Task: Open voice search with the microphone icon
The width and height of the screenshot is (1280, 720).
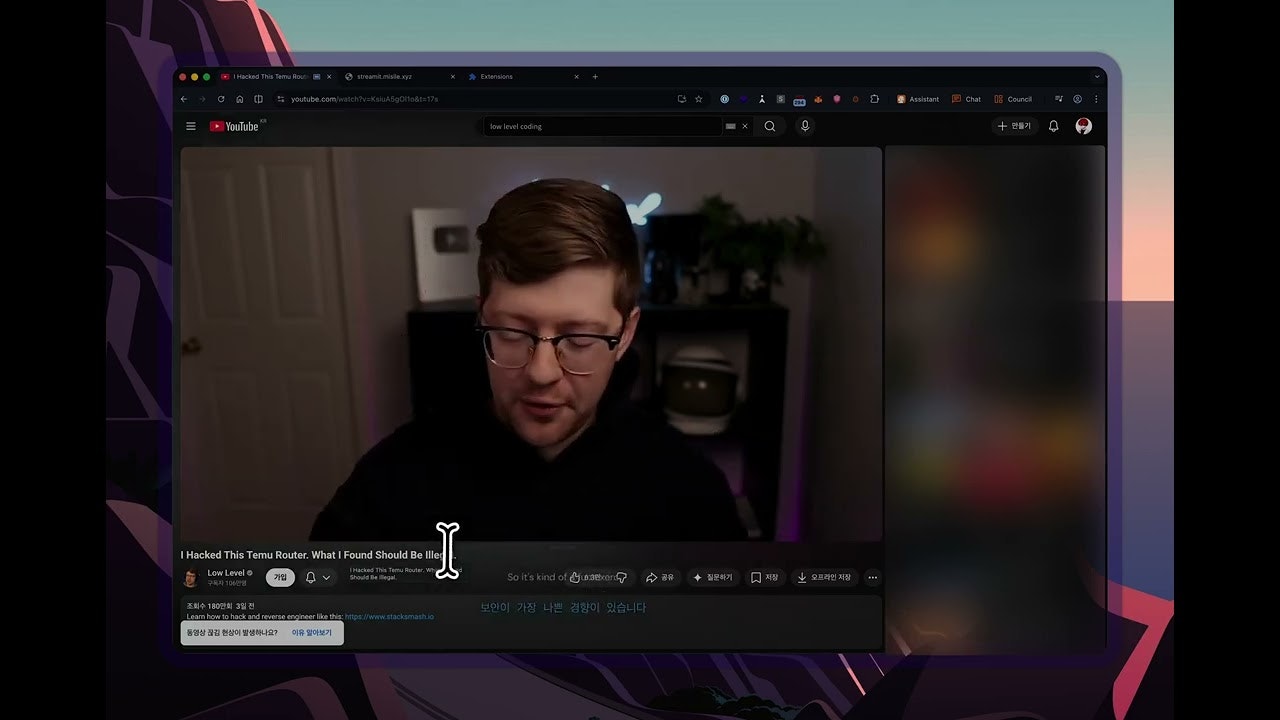Action: (x=806, y=126)
